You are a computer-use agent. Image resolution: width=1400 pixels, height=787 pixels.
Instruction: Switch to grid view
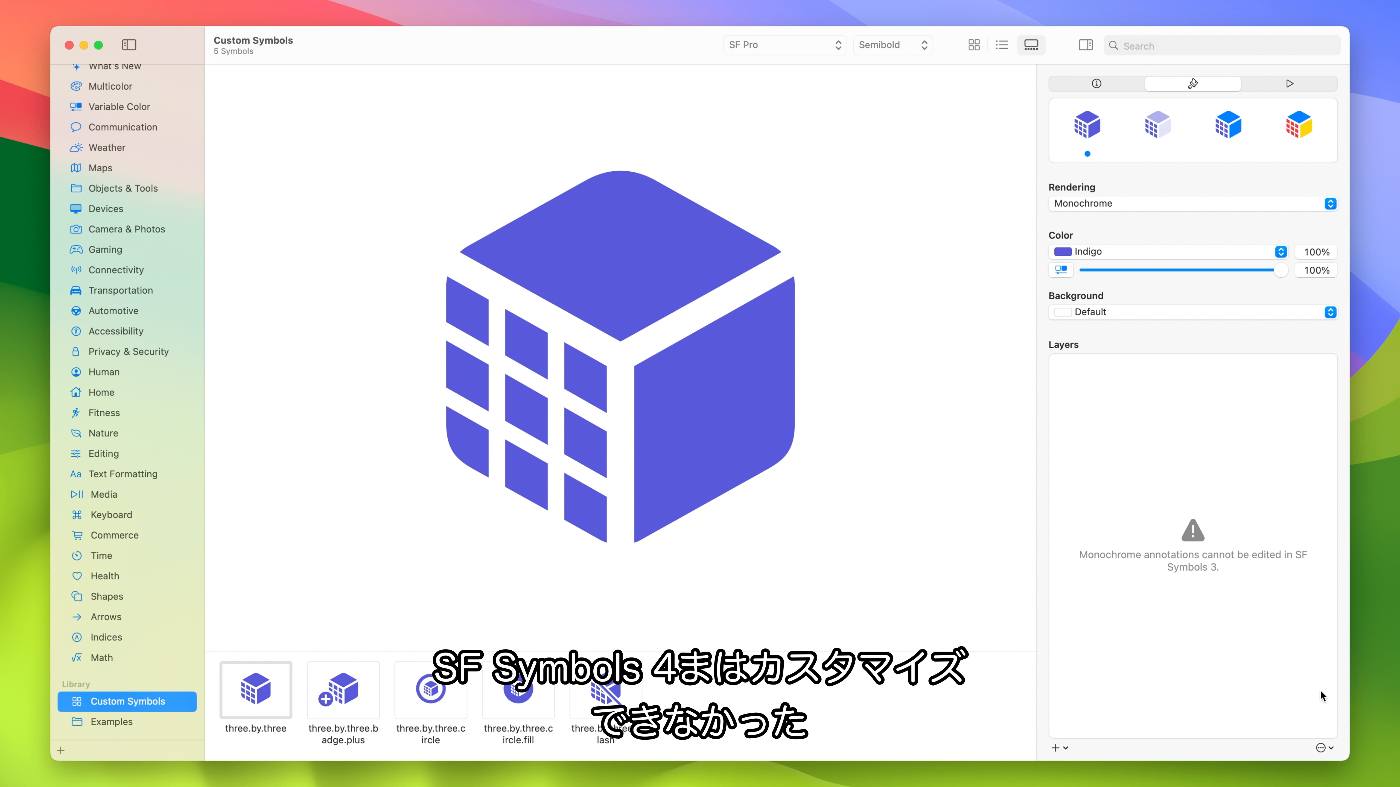(x=974, y=45)
